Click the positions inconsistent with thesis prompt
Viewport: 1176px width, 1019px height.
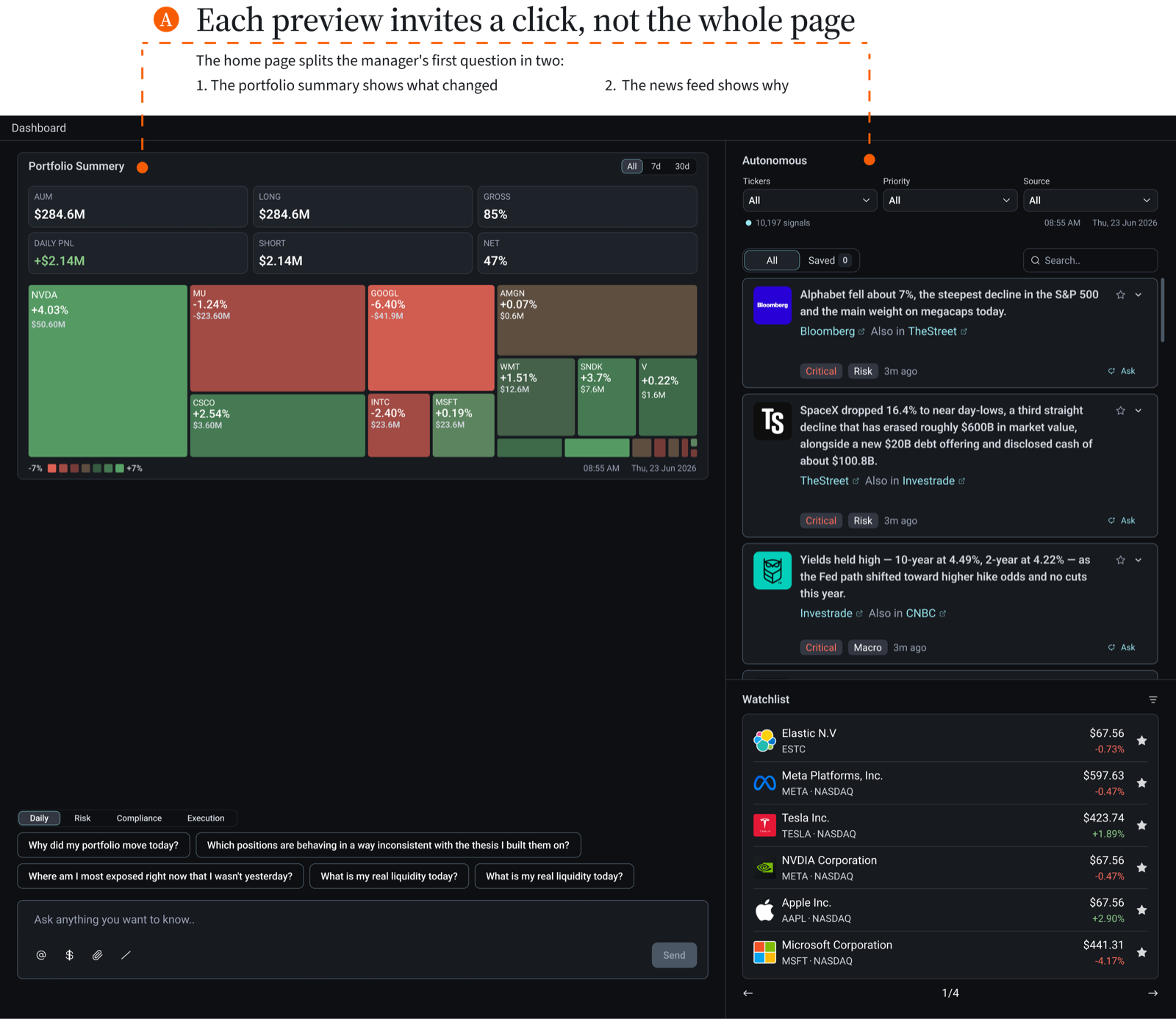388,845
